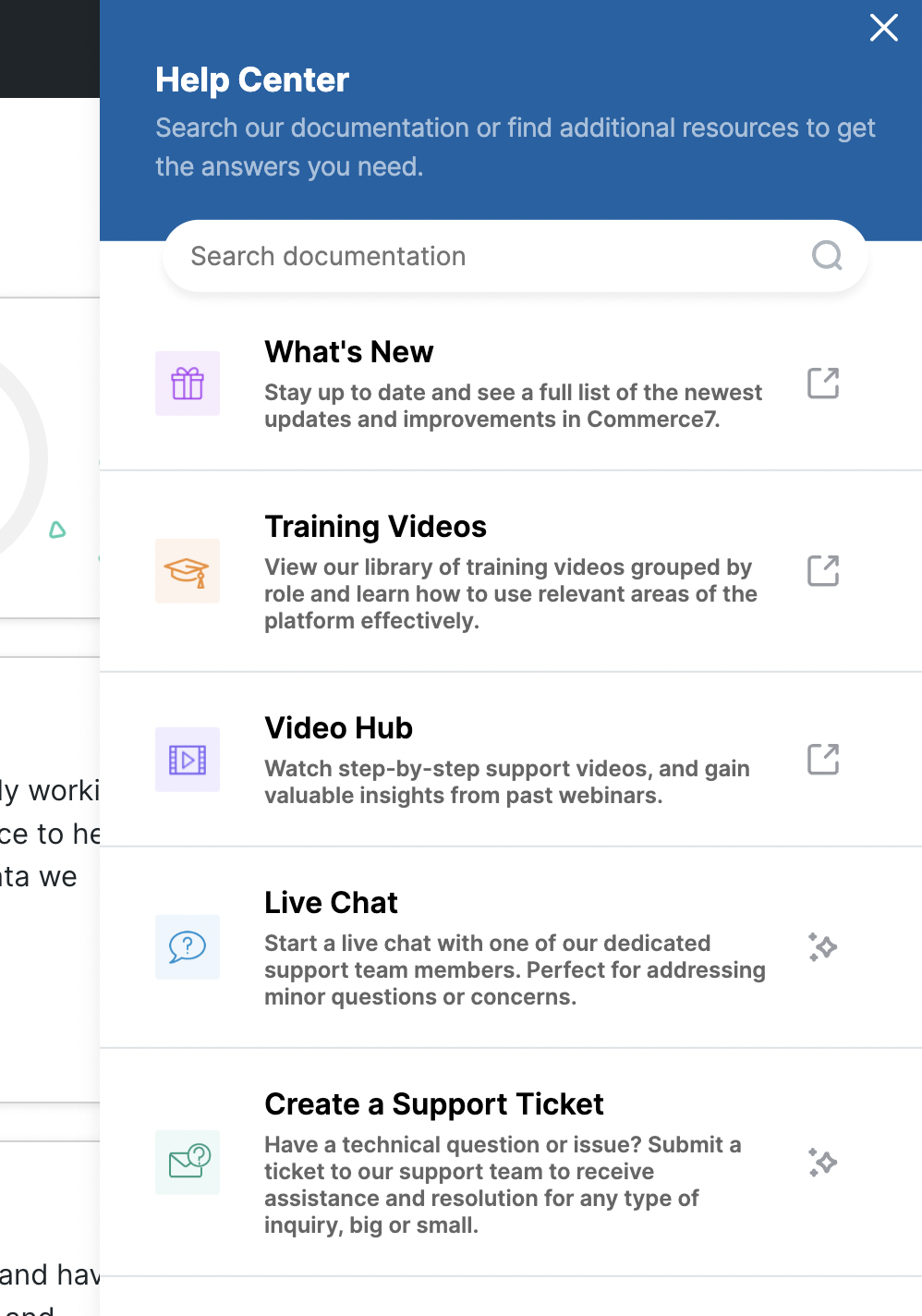This screenshot has height=1316, width=922.
Task: Click the Help Center title heading
Action: 251,80
